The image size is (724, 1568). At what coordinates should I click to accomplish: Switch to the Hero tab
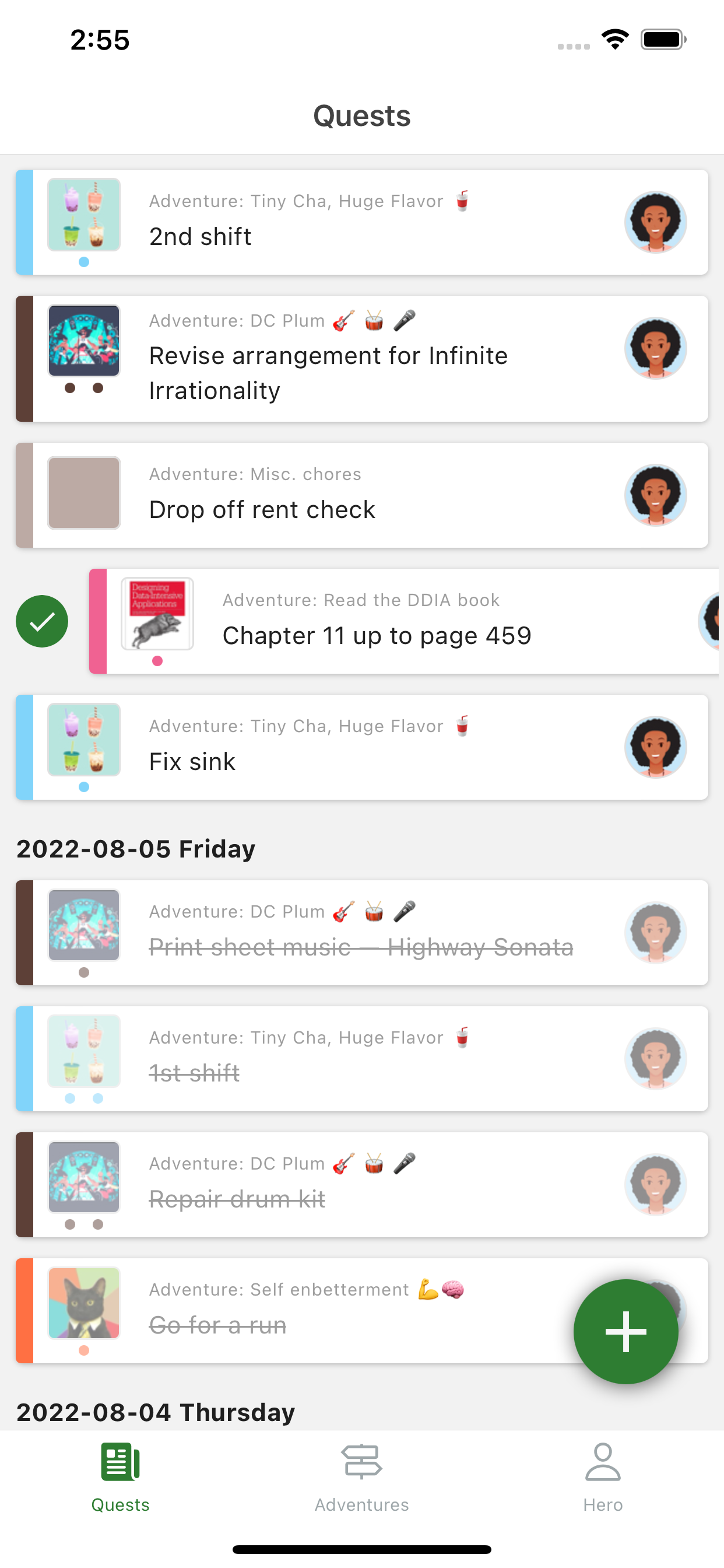[x=602, y=1478]
